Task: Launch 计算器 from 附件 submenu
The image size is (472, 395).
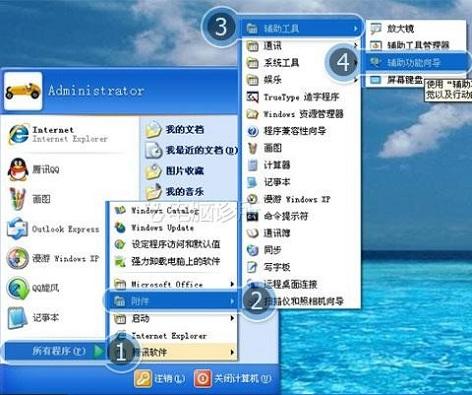Action: pyautogui.click(x=269, y=165)
